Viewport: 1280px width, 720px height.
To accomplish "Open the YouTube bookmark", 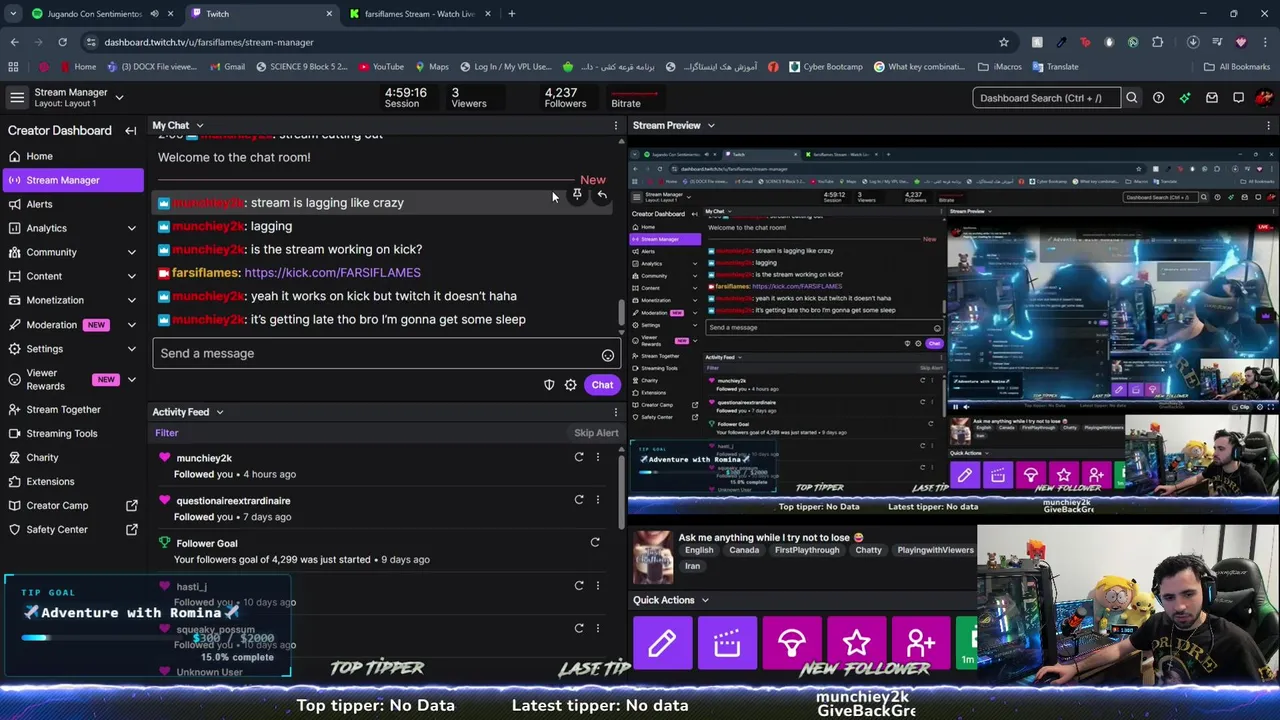I will pyautogui.click(x=380, y=67).
